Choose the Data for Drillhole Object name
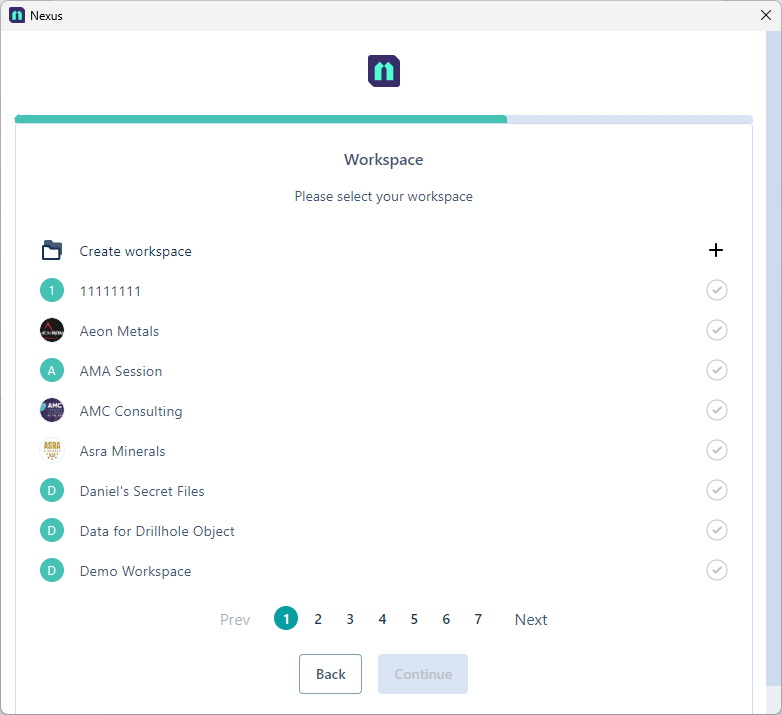 157,531
